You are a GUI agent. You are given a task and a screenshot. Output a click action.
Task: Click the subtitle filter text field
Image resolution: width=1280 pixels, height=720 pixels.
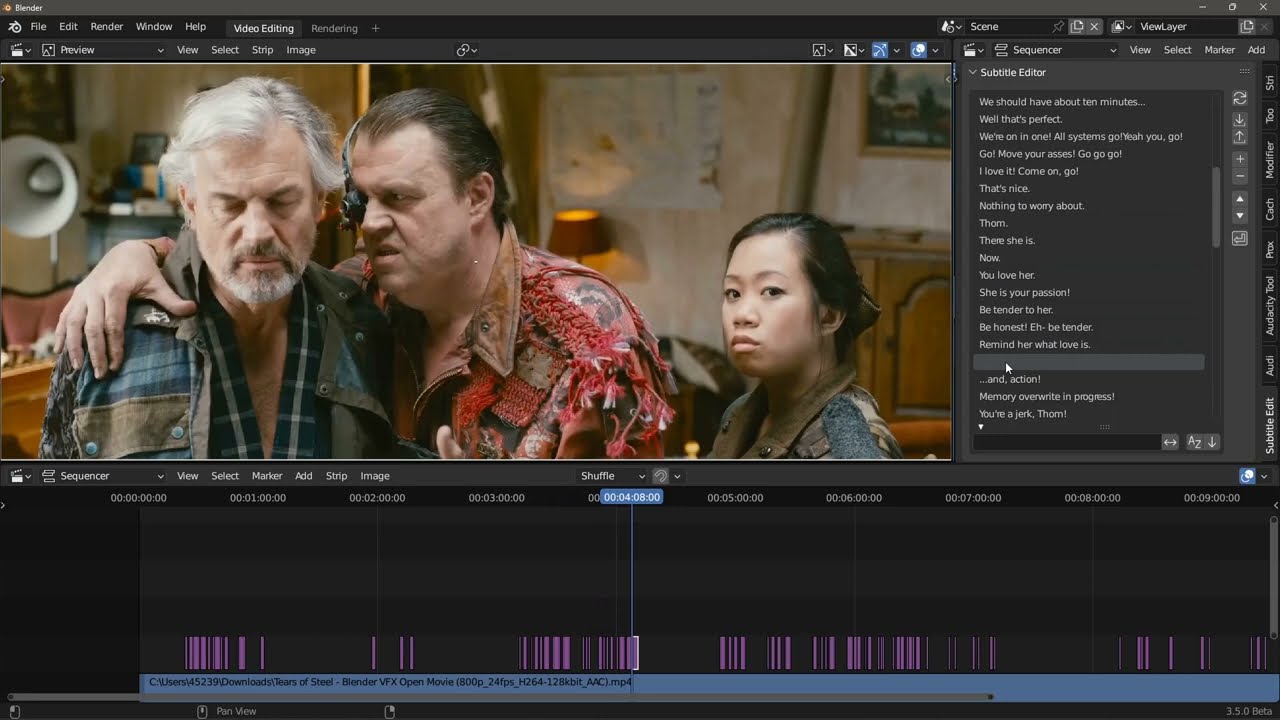pos(1066,442)
